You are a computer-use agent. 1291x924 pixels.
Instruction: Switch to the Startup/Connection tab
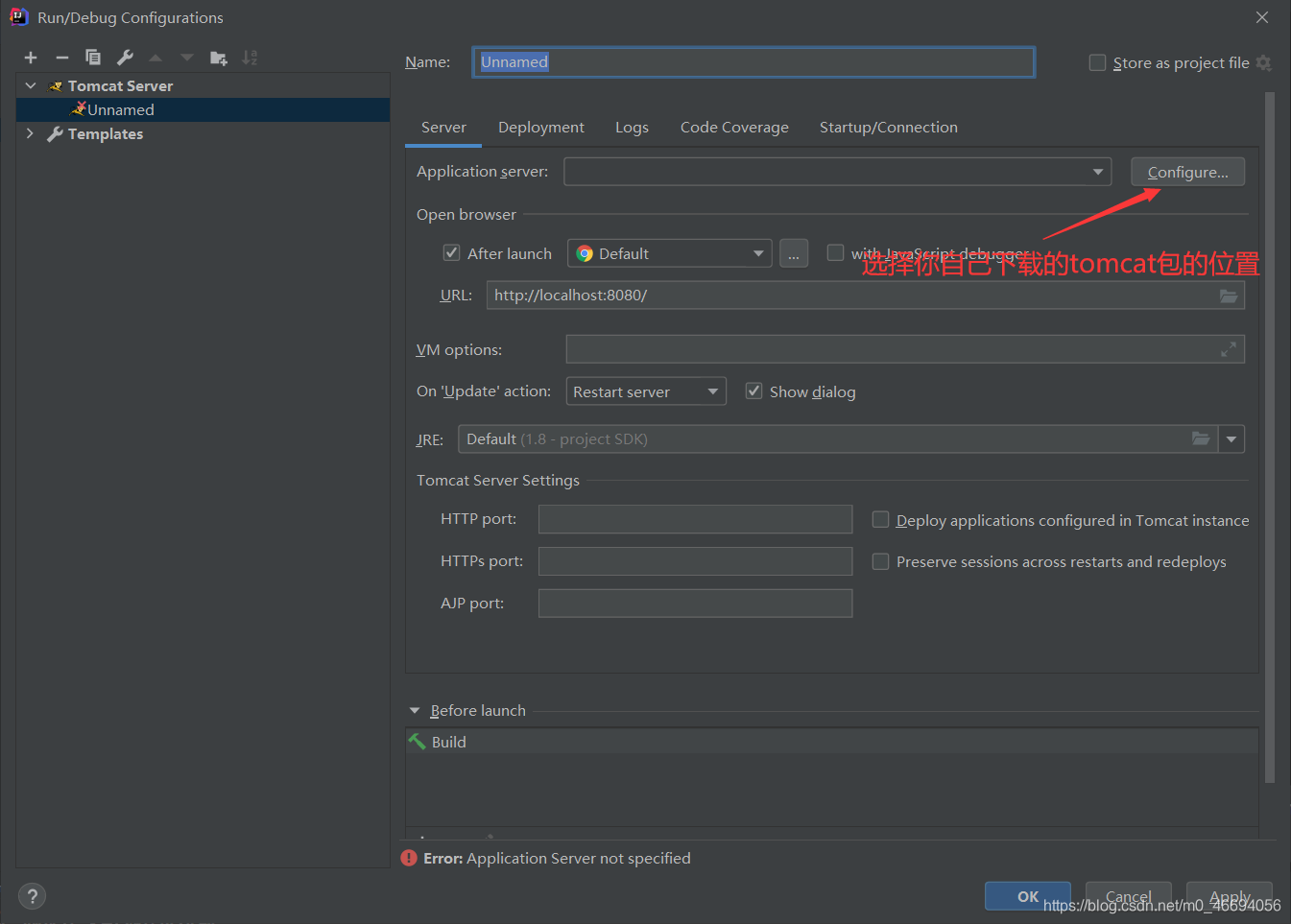click(x=889, y=128)
